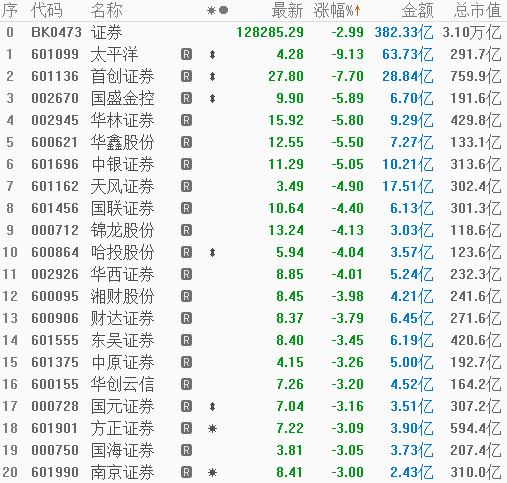Click the R badge in the 华创云信 row
Image resolution: width=507 pixels, height=483 pixels.
pyautogui.click(x=186, y=384)
